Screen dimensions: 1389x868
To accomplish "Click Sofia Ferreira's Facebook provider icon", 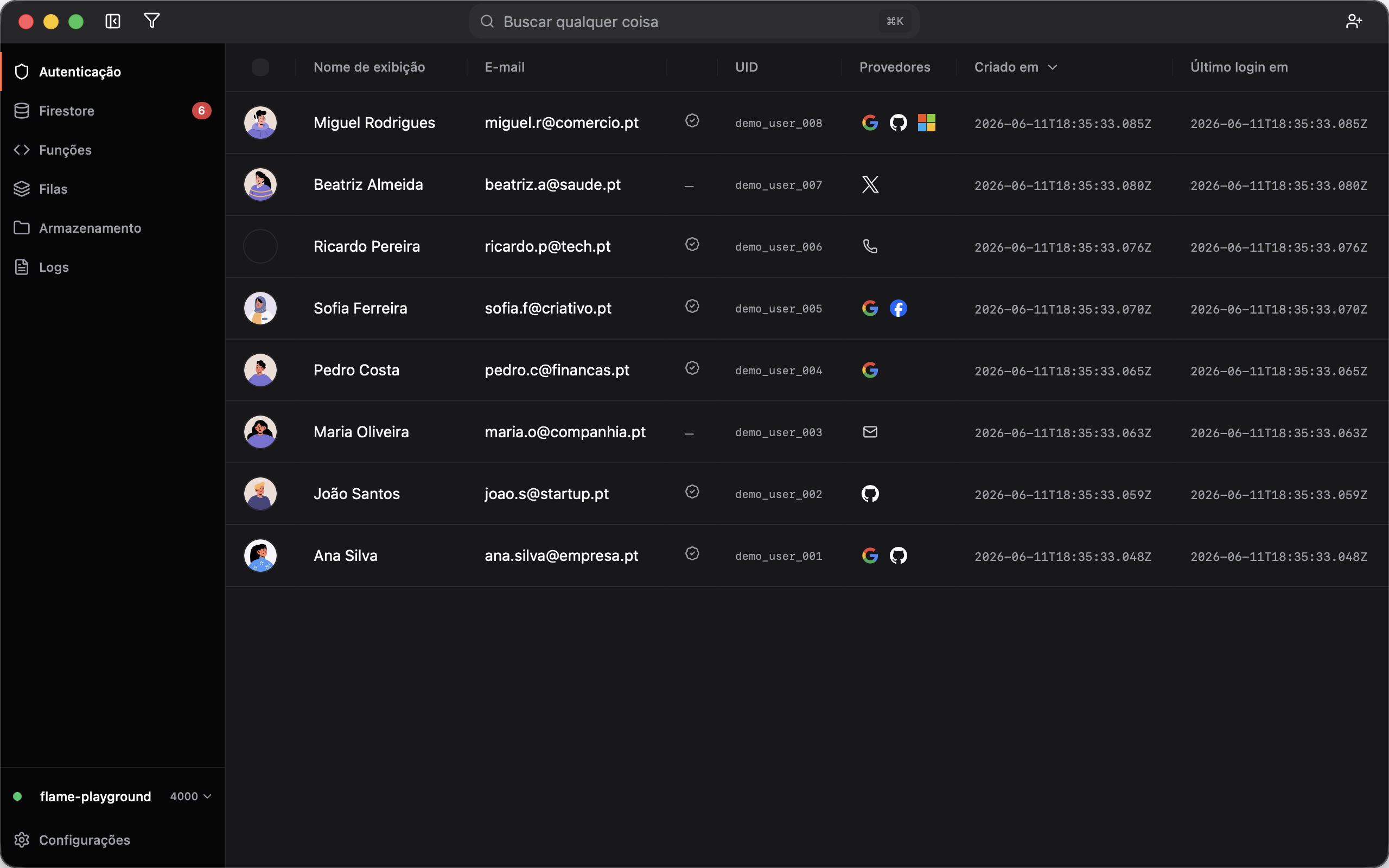I will tap(899, 308).
